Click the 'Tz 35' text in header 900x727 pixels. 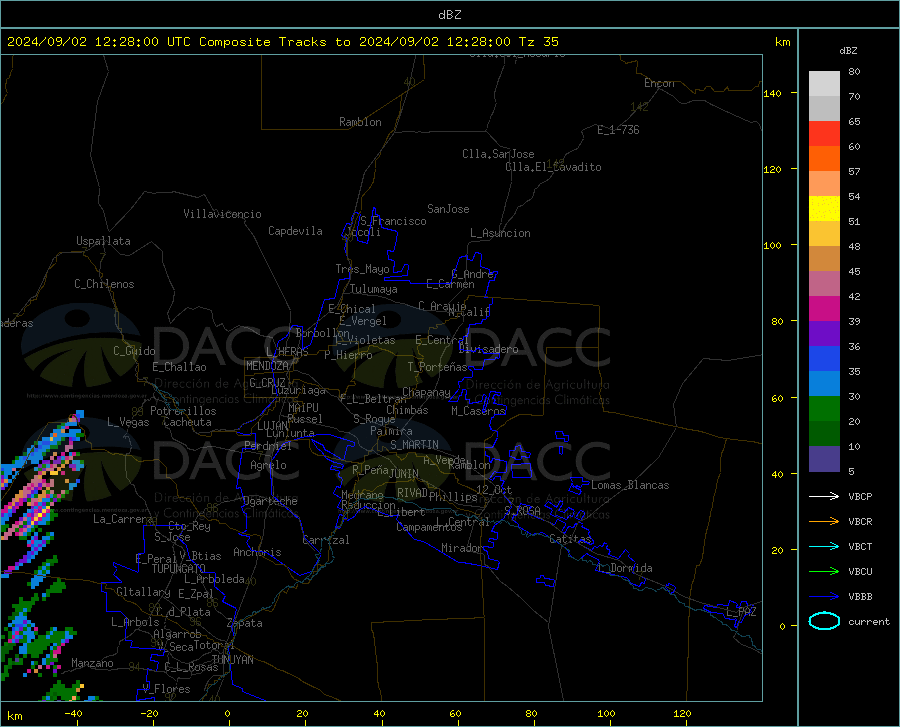[x=538, y=42]
